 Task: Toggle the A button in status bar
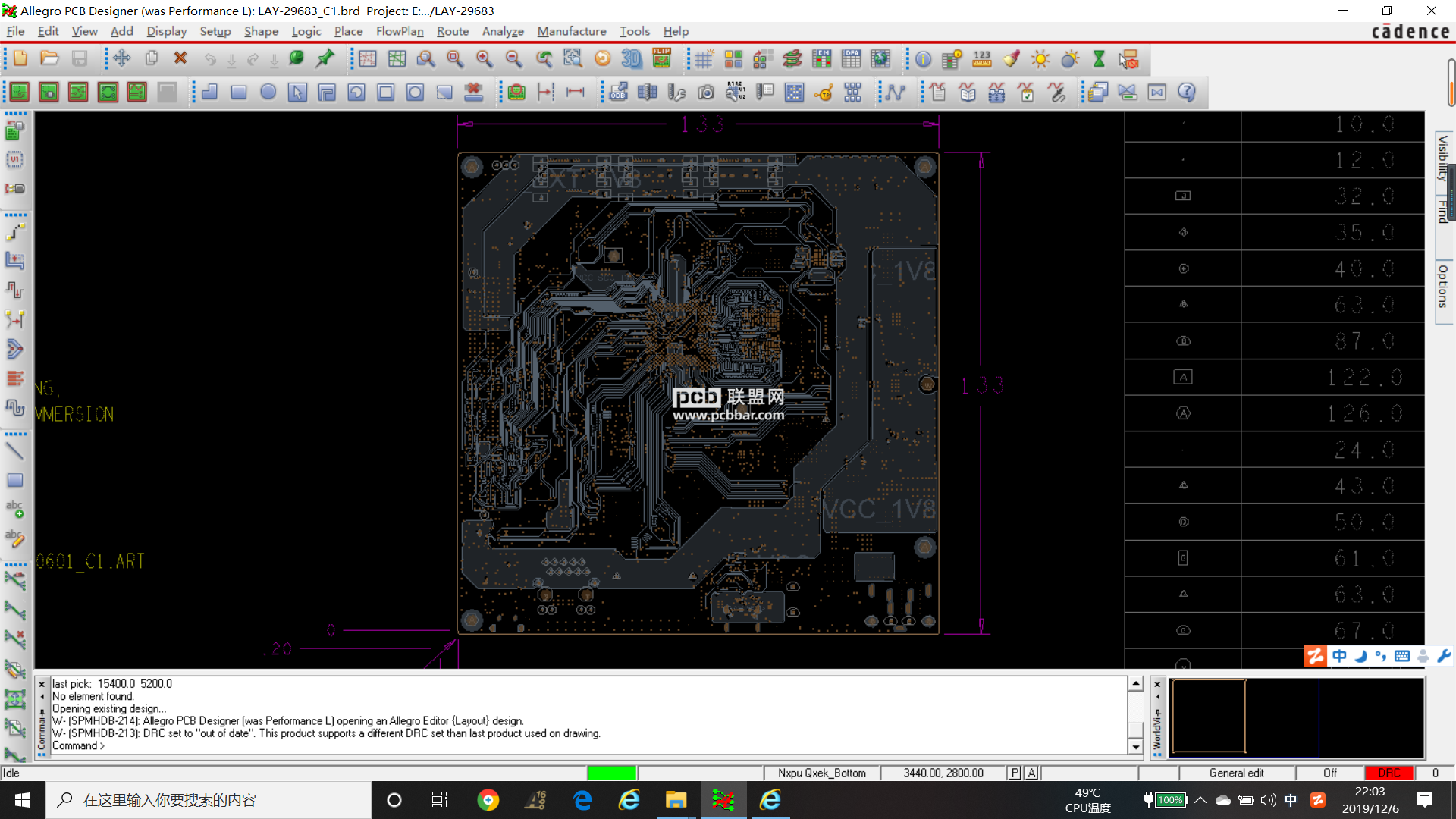[1031, 773]
